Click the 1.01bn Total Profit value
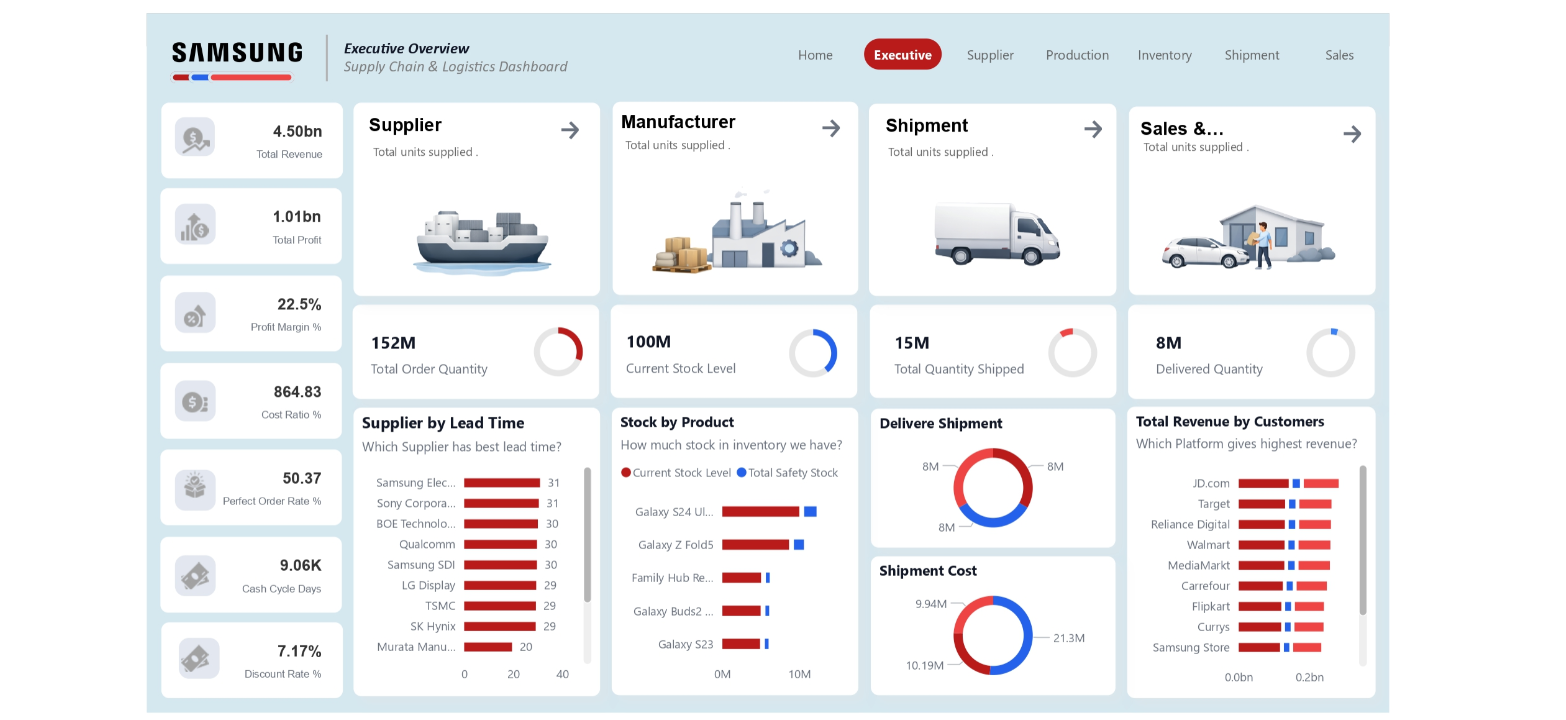Viewport: 1566px width, 720px height. [298, 217]
